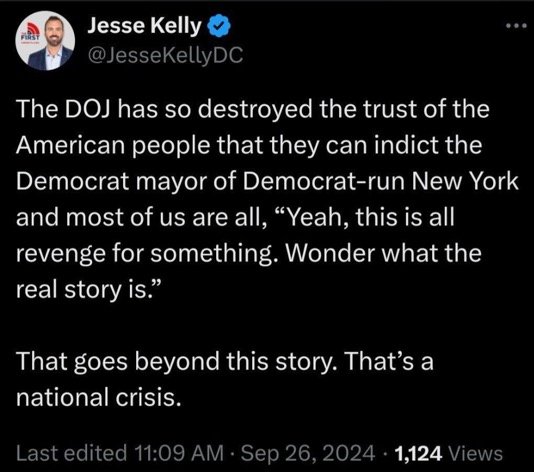View edit history via Last edited
534x472 pixels.
coord(72,453)
